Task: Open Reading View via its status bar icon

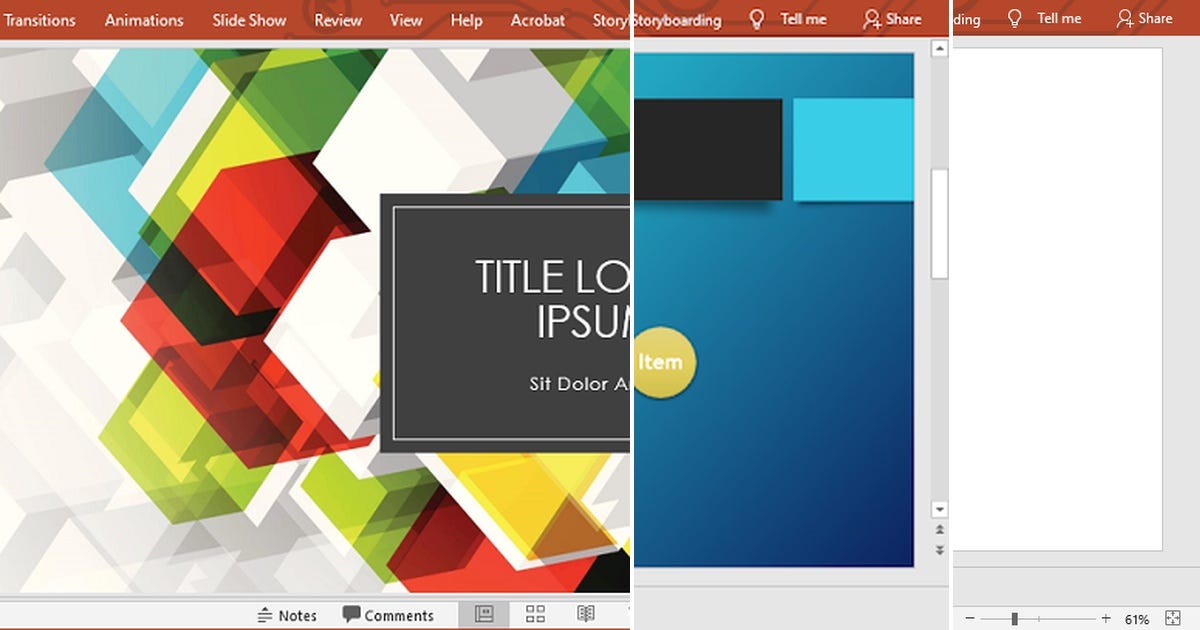Action: pyautogui.click(x=585, y=614)
